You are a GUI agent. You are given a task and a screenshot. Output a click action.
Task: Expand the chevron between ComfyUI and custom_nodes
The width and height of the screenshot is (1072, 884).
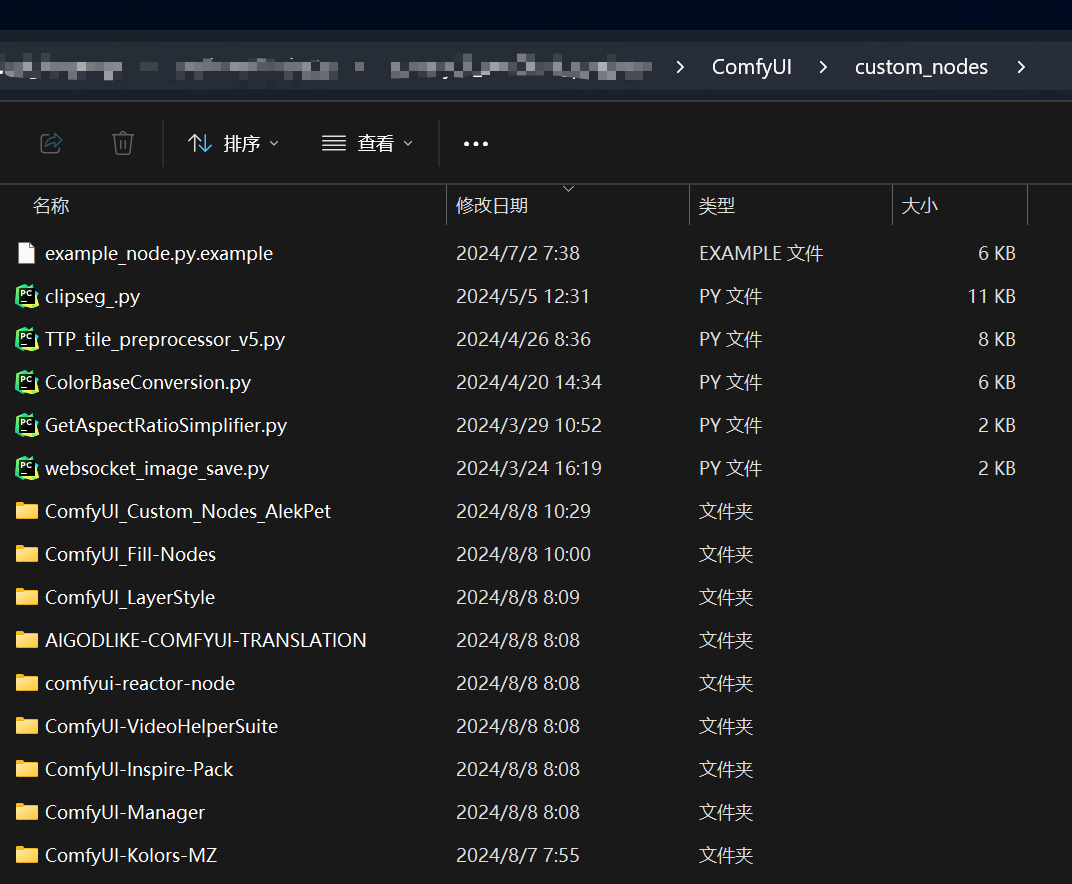823,67
